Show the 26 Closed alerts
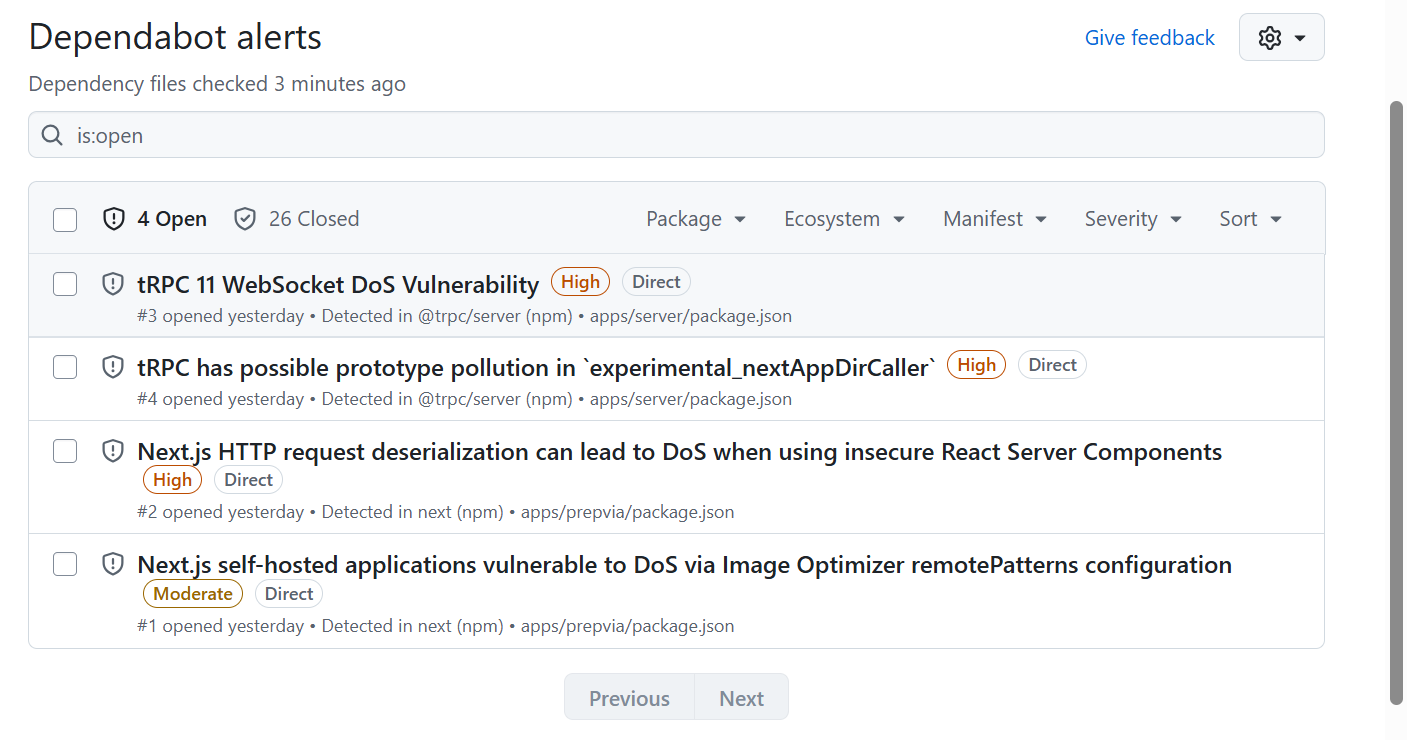1407x740 pixels. pyautogui.click(x=296, y=219)
